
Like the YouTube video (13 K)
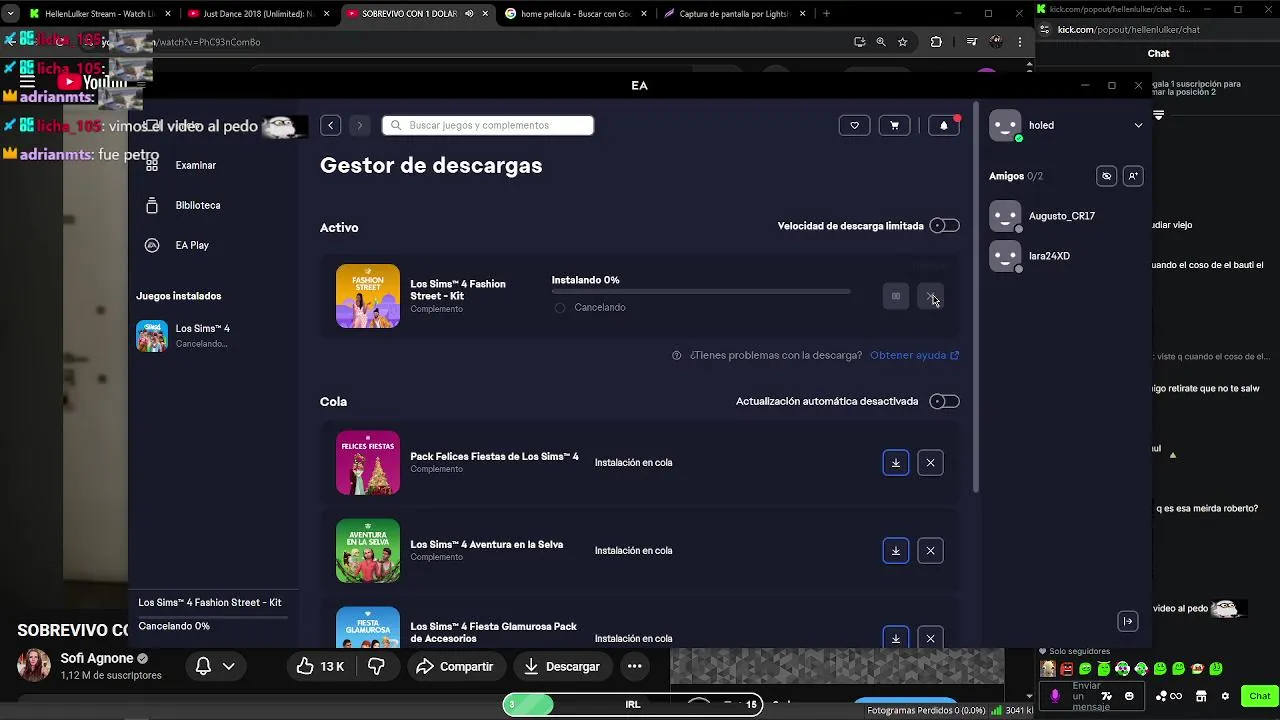[320, 666]
